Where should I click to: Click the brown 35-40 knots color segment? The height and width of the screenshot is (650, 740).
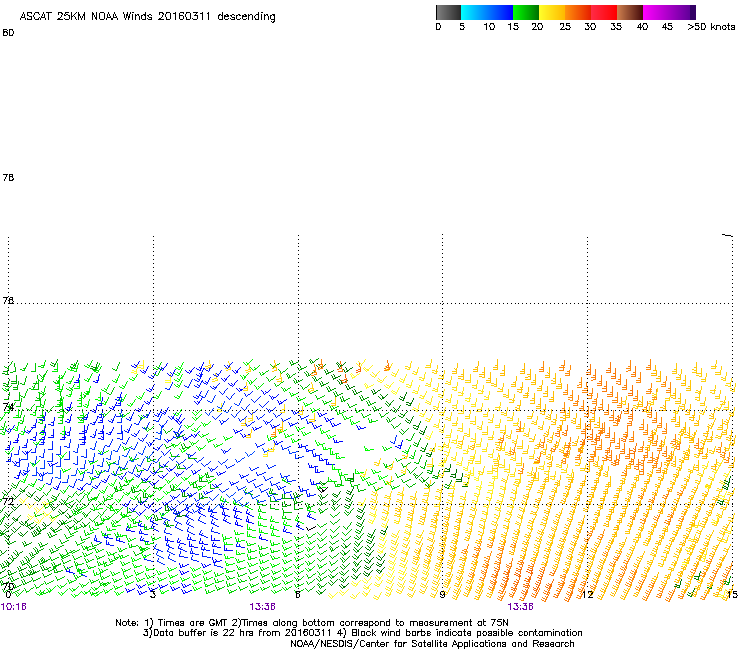tap(630, 12)
